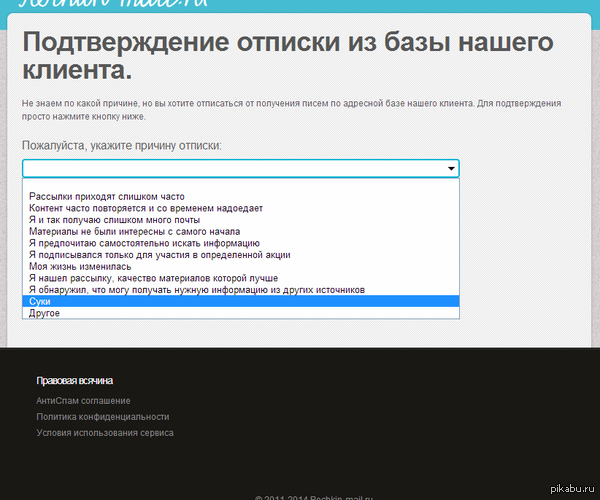Click the dropdown arrow of reason selector
Screen dimensions: 600x500
pos(451,169)
